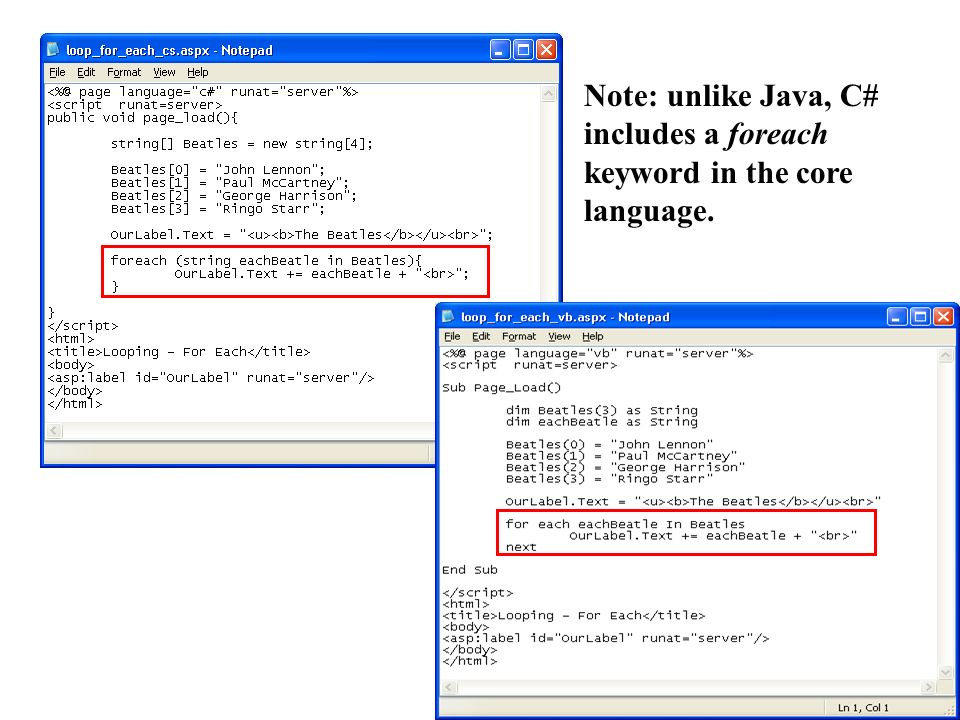Click the Notepad icon in loop_for_each_cs.aspx title bar
Image resolution: width=960 pixels, height=720 pixels.
point(54,50)
